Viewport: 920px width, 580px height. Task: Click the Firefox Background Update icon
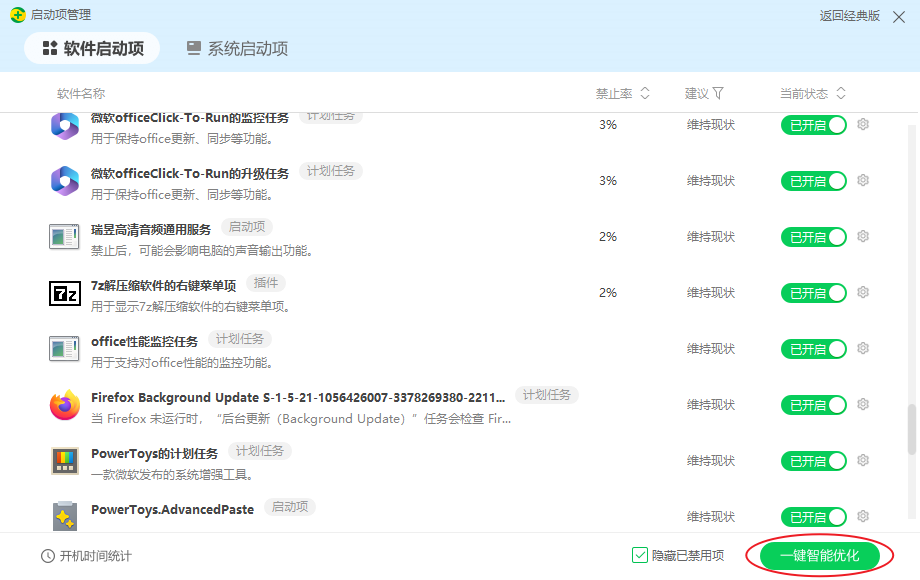[x=64, y=405]
